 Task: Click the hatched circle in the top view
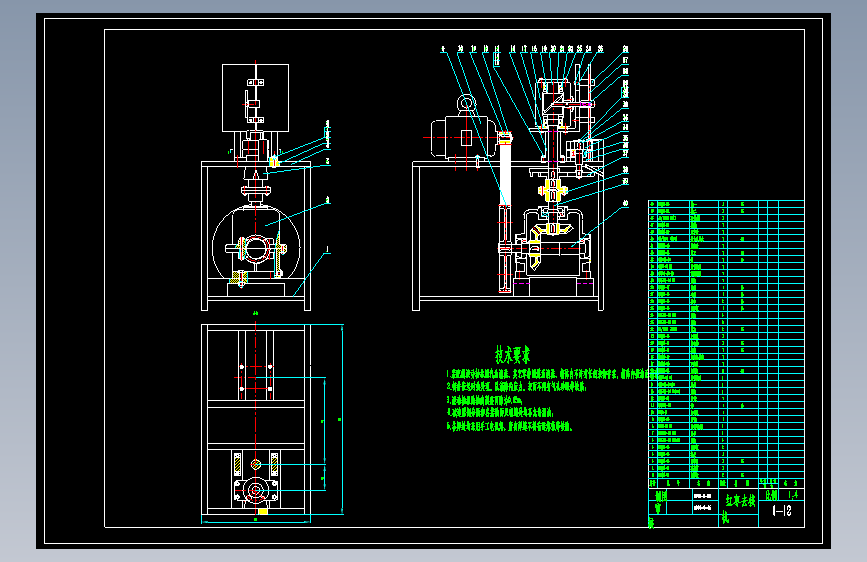click(255, 465)
